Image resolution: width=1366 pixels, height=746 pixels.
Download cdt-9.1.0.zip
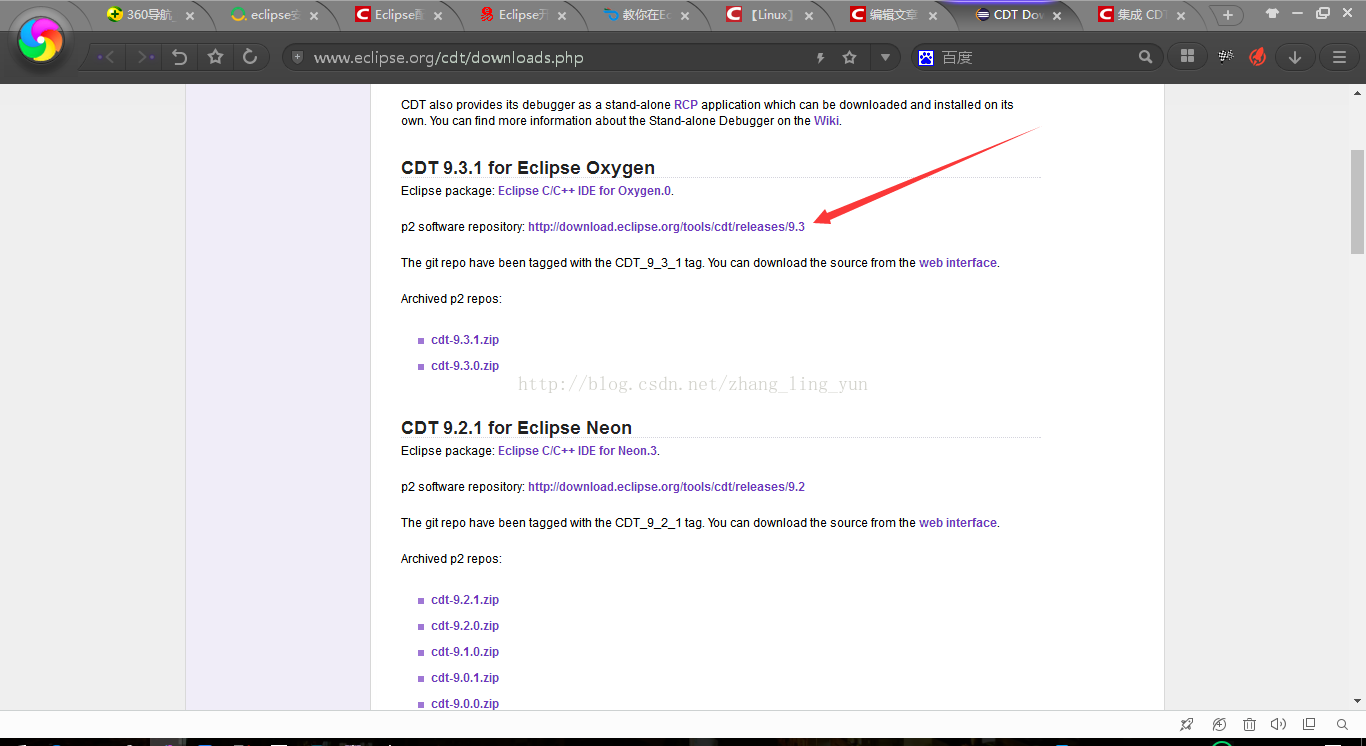465,652
